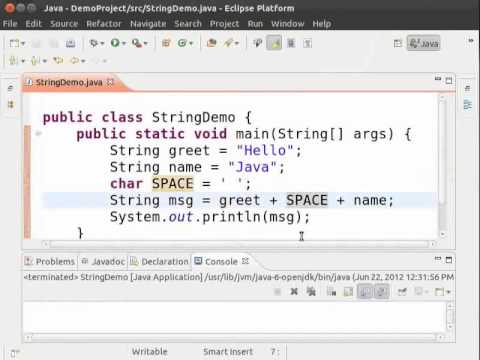Open the External Tools dropdown arrow

146,43
